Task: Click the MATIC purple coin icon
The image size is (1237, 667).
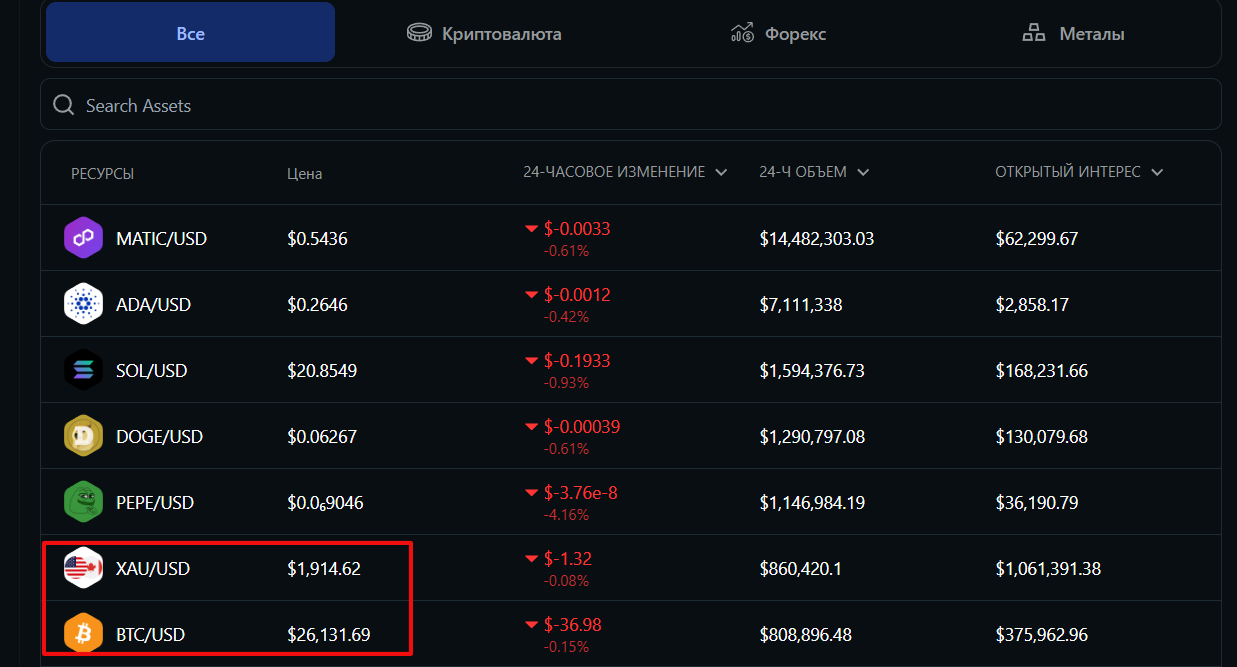Action: [83, 238]
